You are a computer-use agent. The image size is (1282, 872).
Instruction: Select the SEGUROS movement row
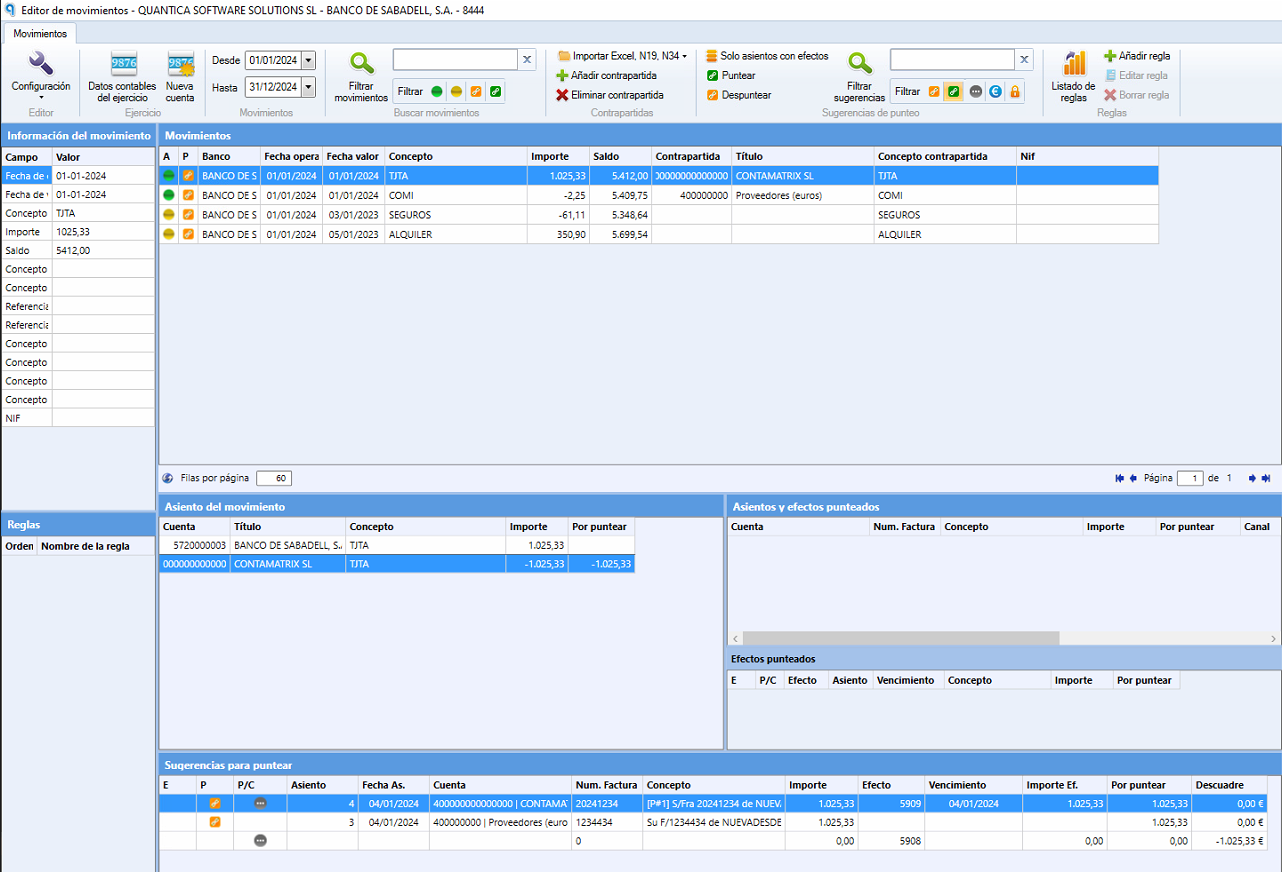pos(658,215)
